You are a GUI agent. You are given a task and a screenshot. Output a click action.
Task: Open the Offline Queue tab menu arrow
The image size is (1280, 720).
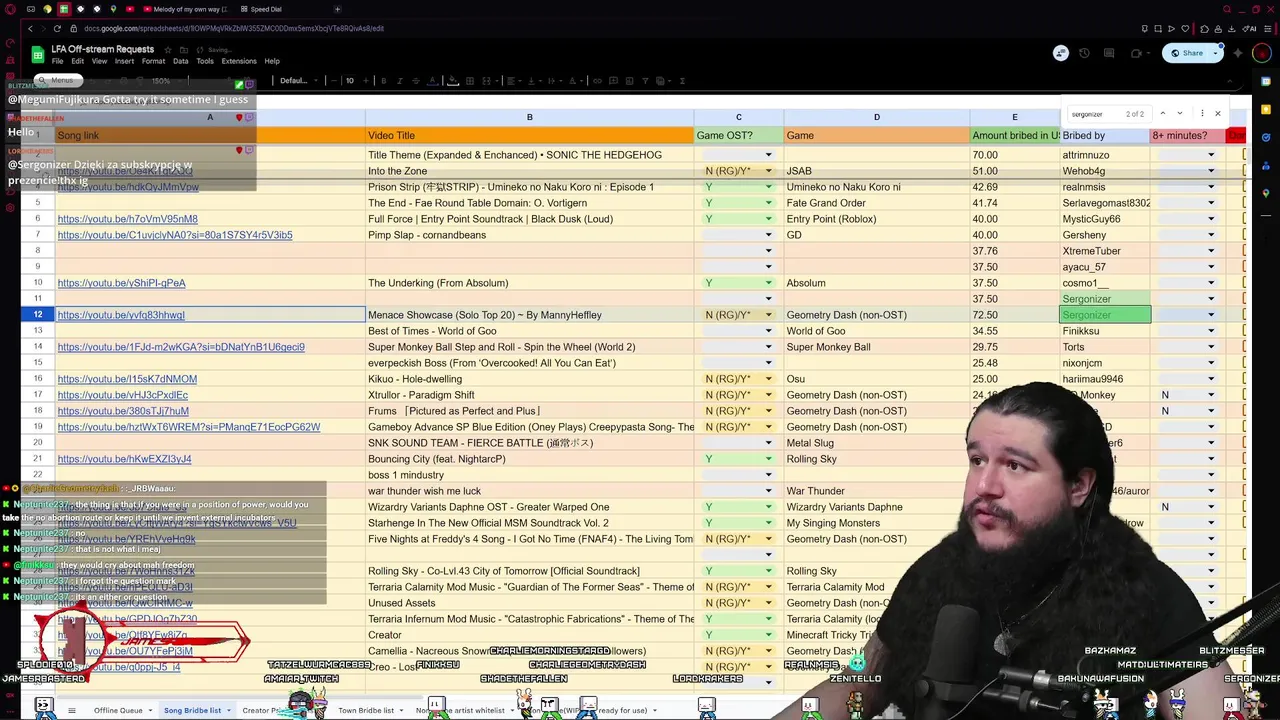tap(150, 710)
